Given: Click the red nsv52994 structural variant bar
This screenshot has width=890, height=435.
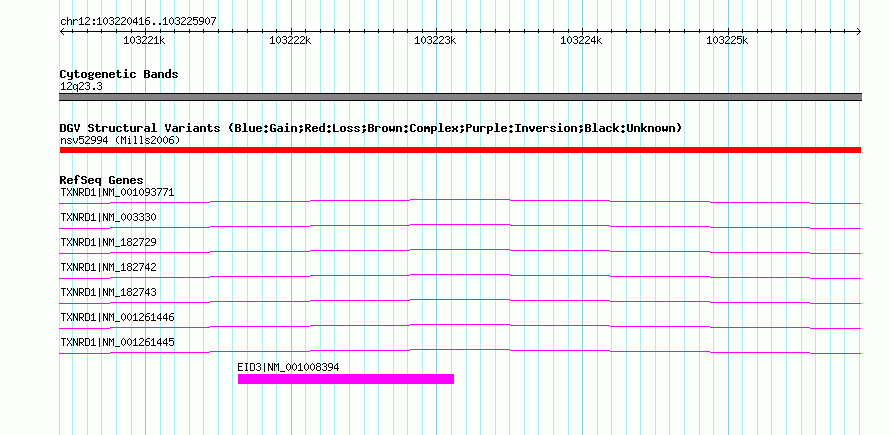Looking at the screenshot, I should tap(460, 150).
